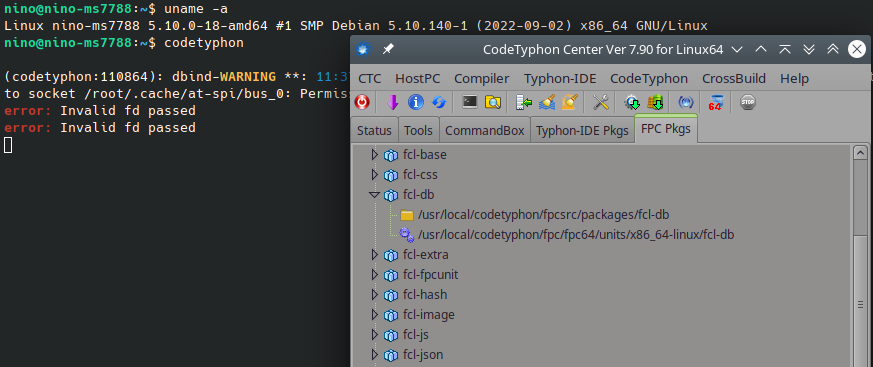Screen dimensions: 873x367
Task: Select the fcl-fpcunit tree item label
Action: (430, 275)
